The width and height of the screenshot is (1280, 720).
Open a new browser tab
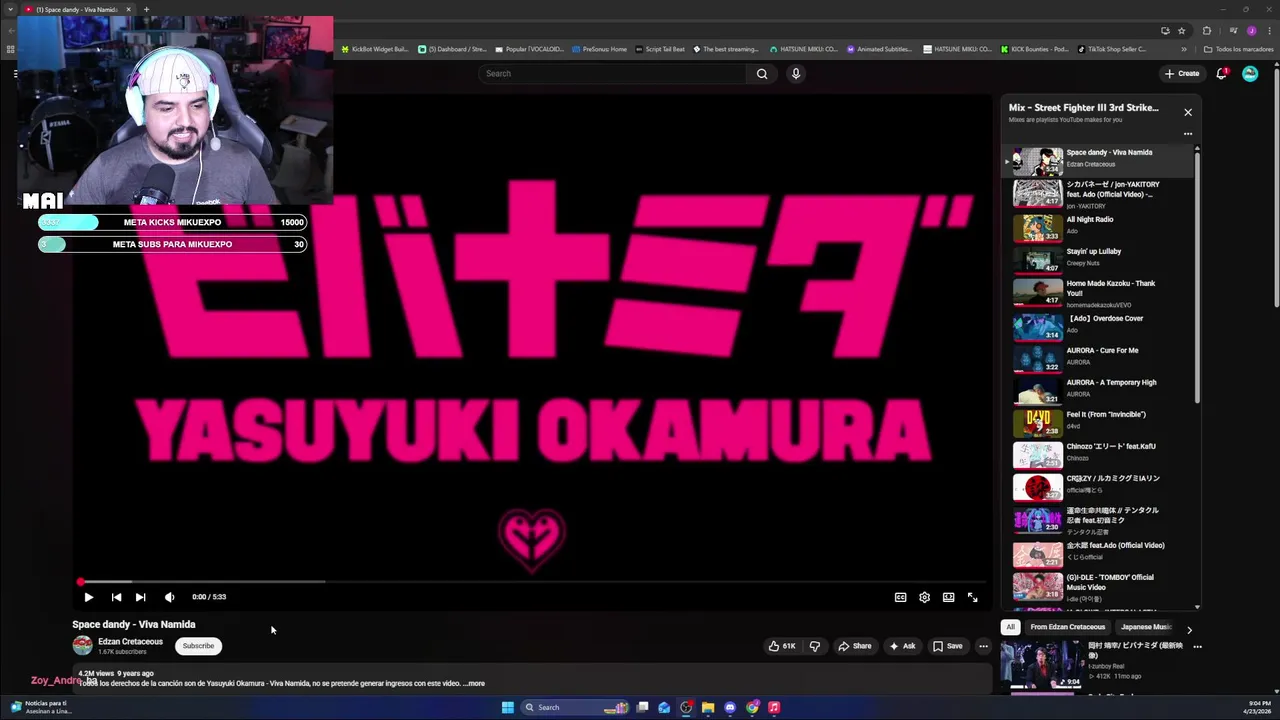click(x=146, y=9)
